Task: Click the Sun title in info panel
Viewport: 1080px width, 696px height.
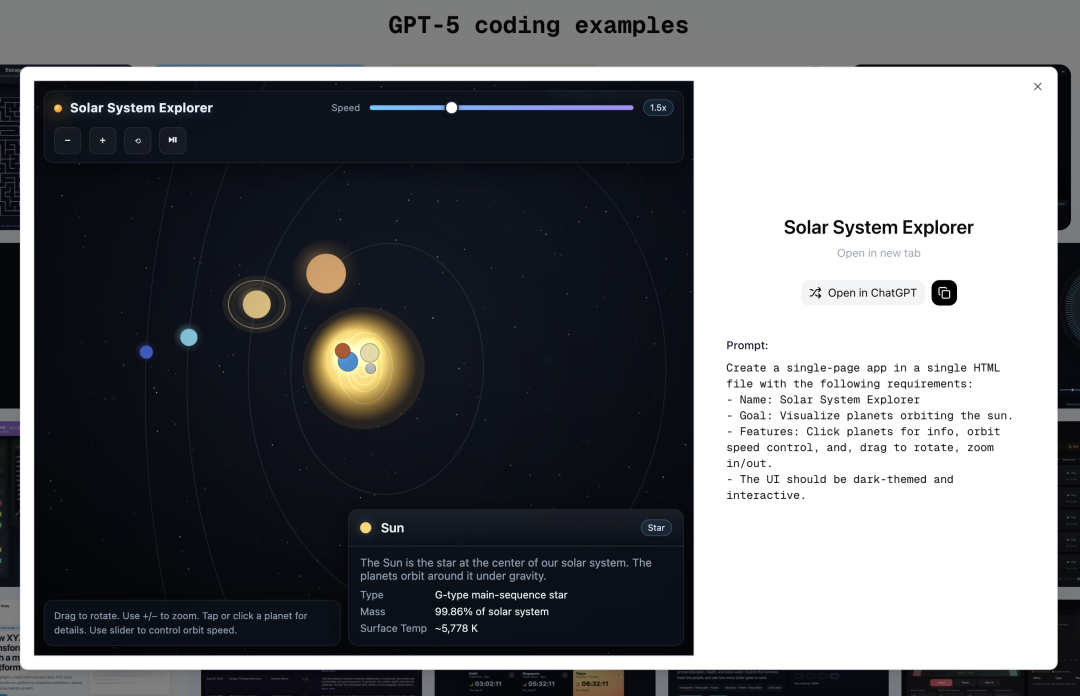Action: point(393,528)
